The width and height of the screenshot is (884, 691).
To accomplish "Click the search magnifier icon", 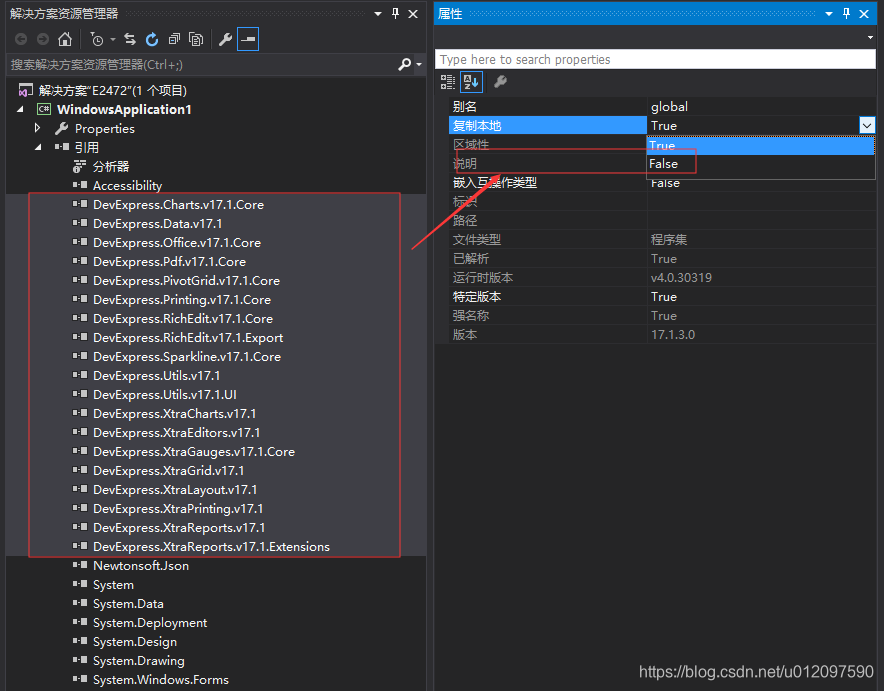I will point(404,65).
